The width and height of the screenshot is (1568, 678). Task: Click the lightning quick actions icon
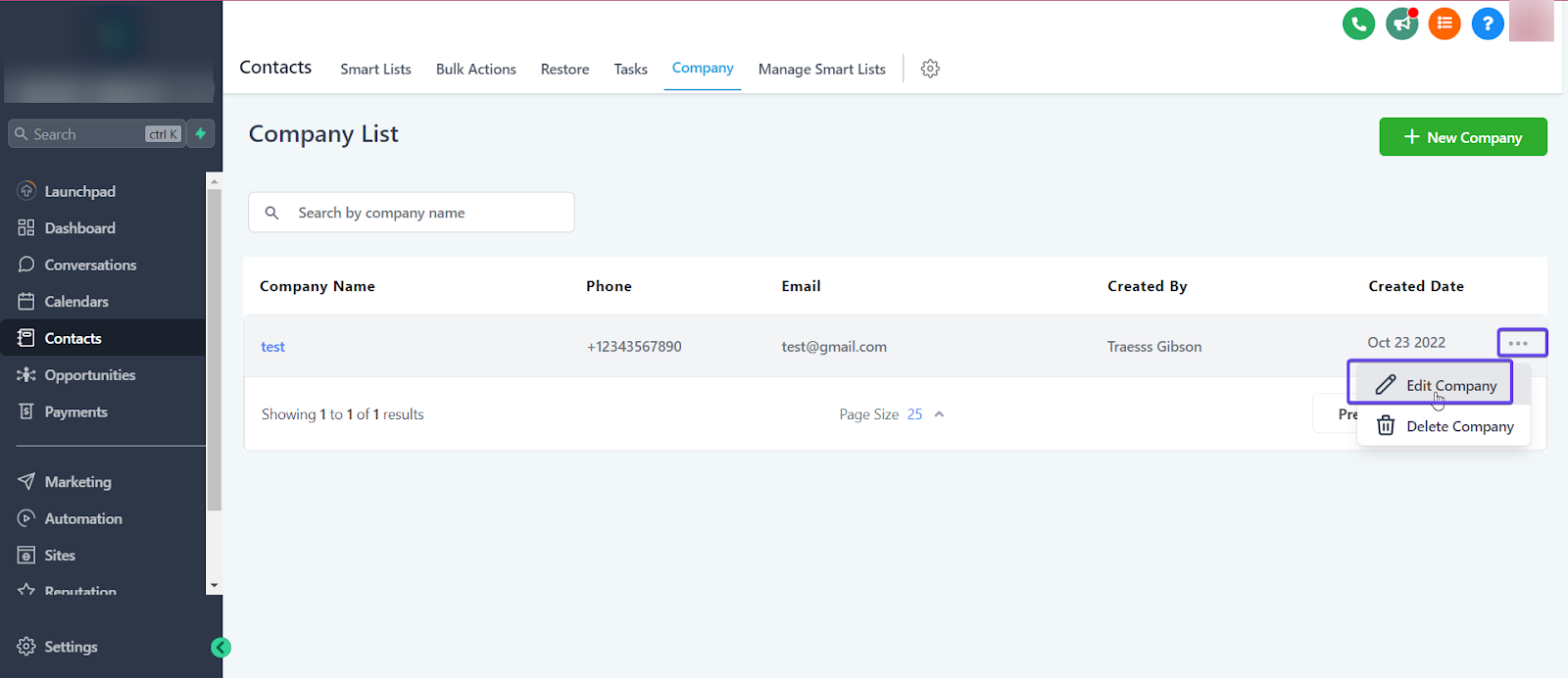coord(201,133)
